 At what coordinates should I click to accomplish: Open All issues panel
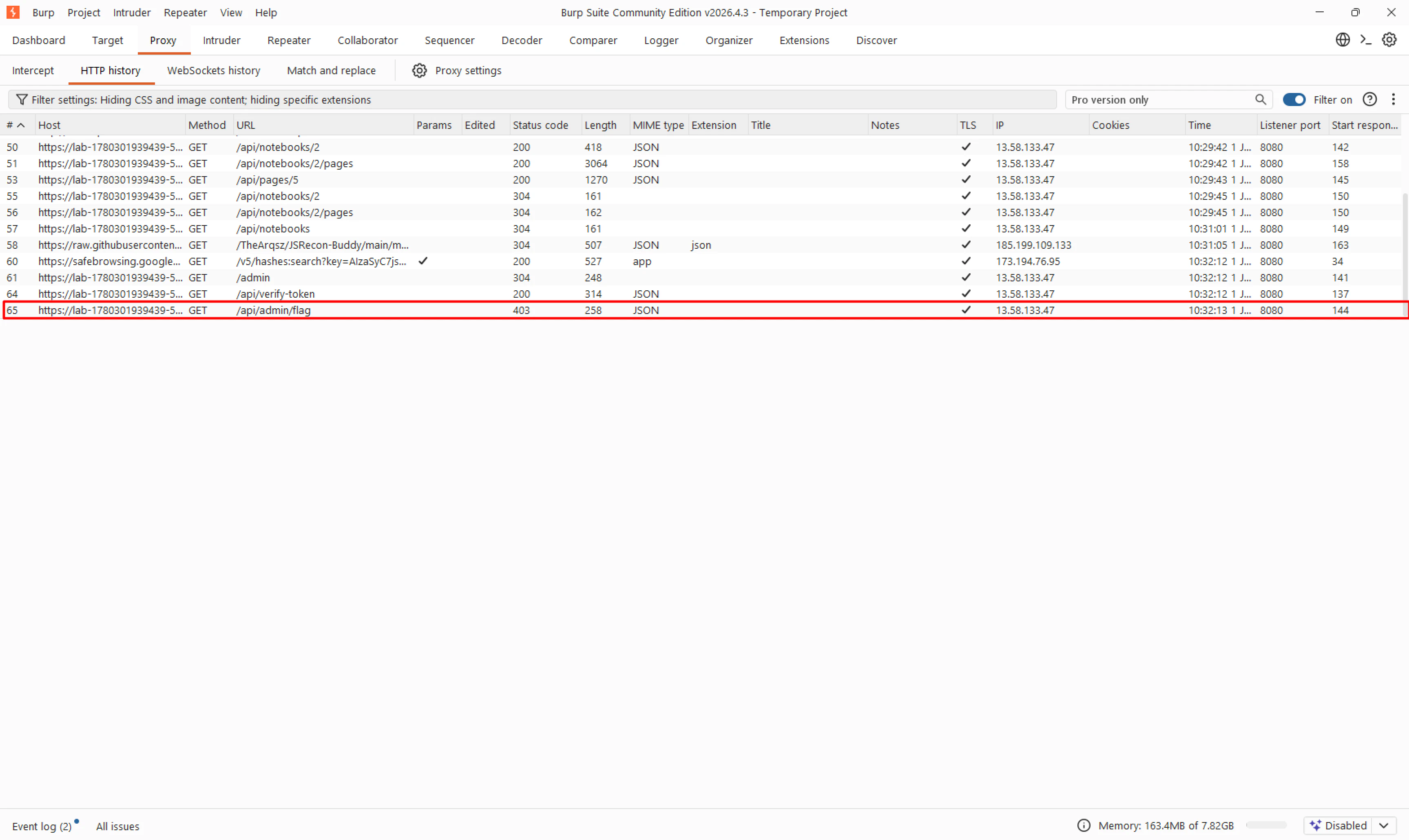pos(118,826)
